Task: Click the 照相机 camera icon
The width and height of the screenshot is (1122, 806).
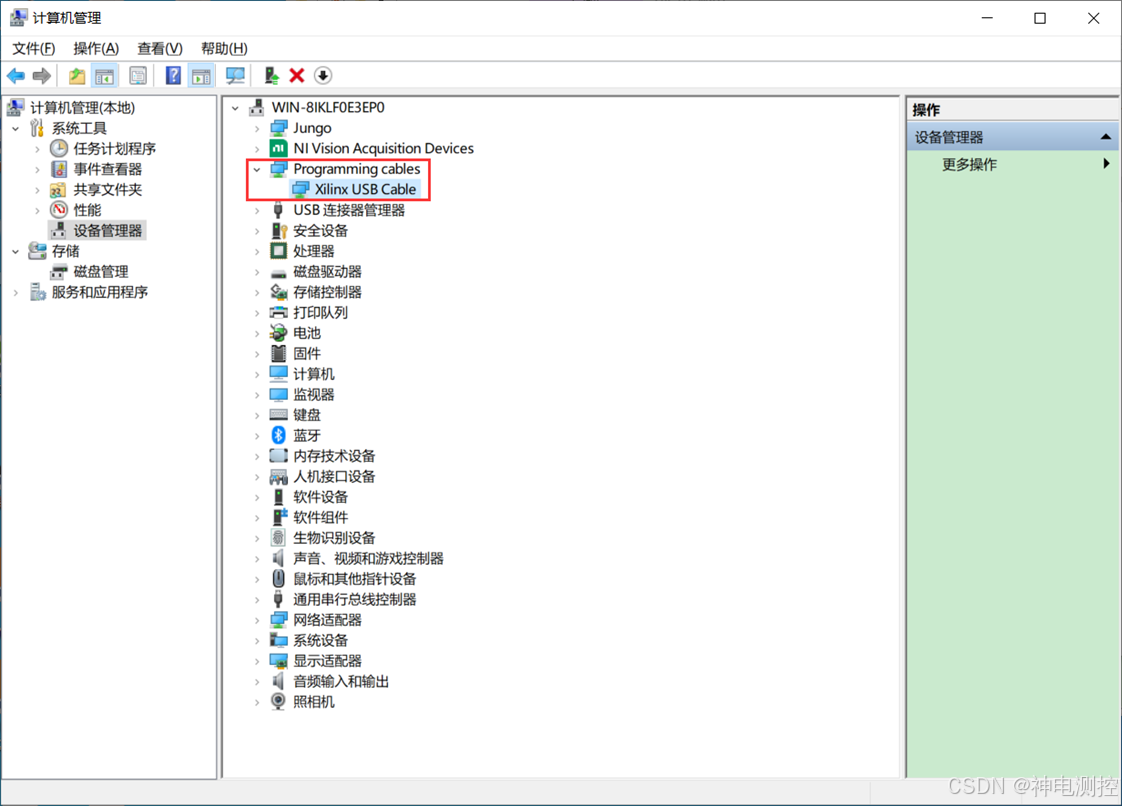Action: [278, 701]
